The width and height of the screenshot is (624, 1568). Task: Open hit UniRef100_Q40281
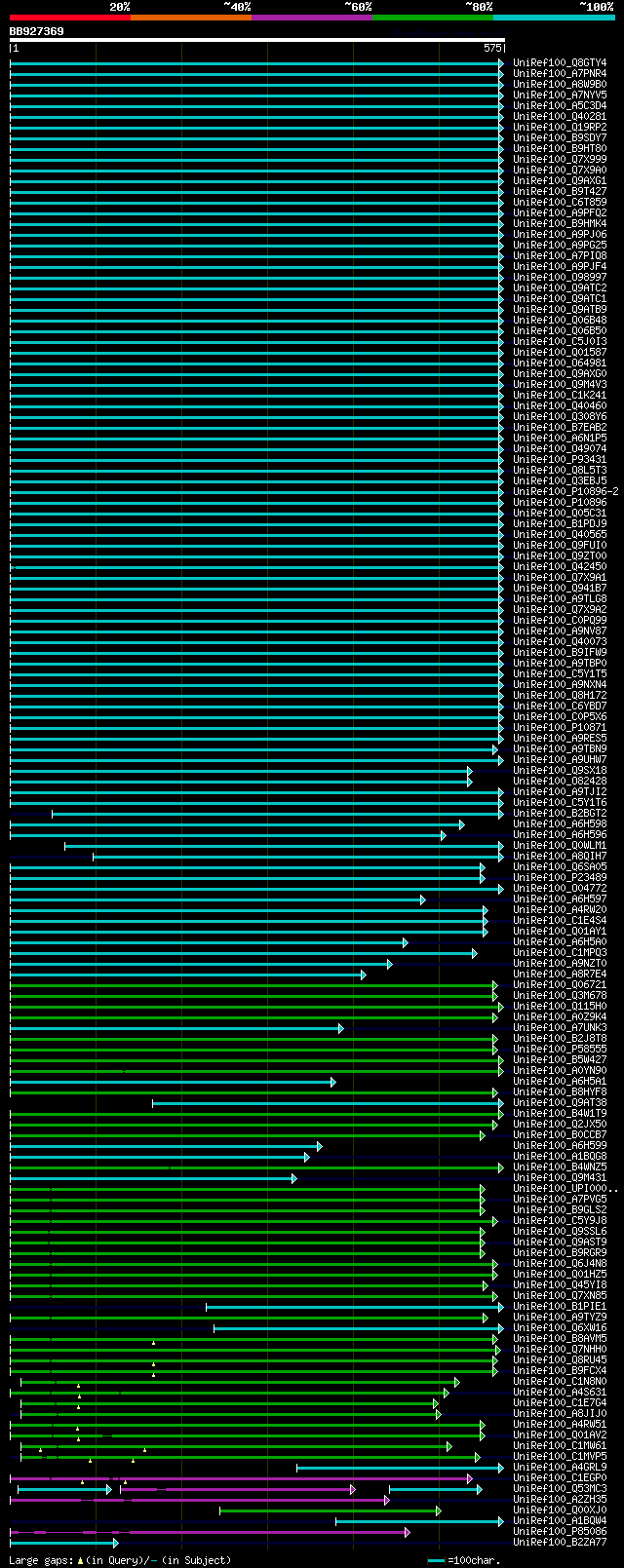click(x=560, y=117)
